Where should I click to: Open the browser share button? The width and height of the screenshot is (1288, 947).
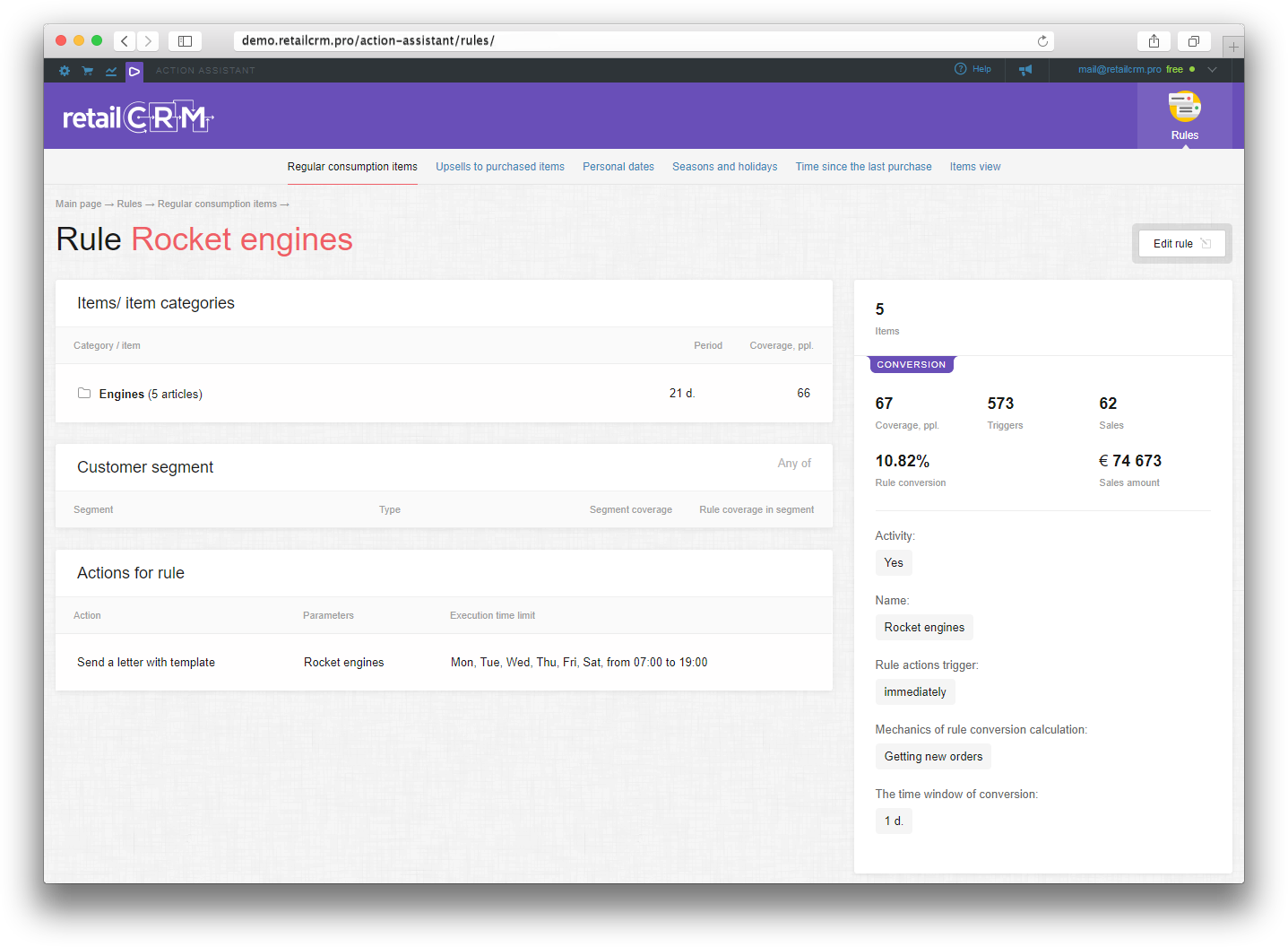pyautogui.click(x=1154, y=41)
